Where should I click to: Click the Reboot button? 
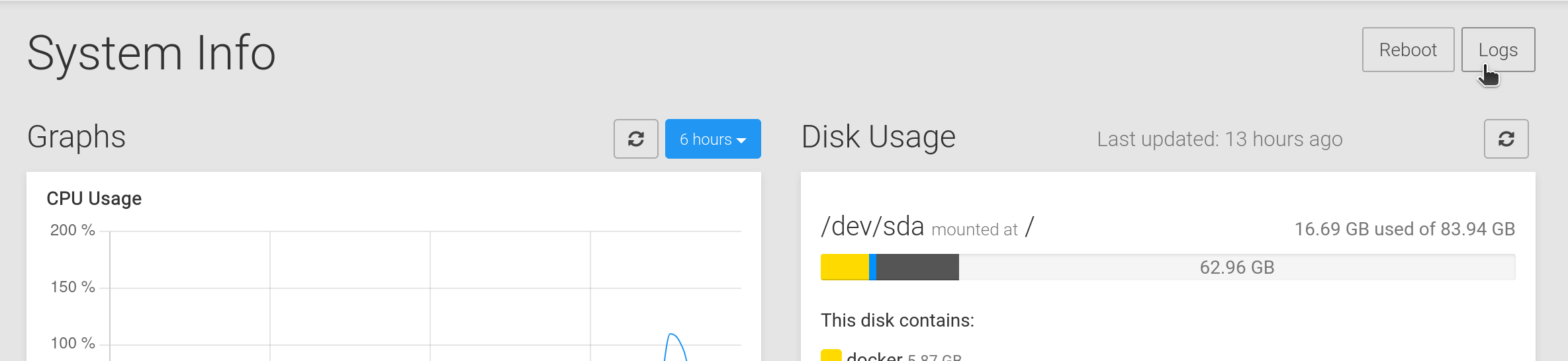click(x=1408, y=50)
